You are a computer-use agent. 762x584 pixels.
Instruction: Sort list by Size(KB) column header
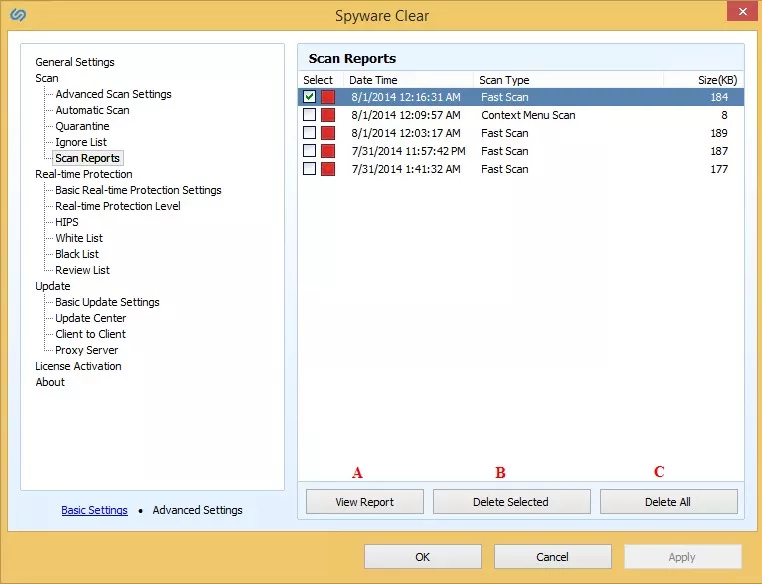tap(716, 80)
